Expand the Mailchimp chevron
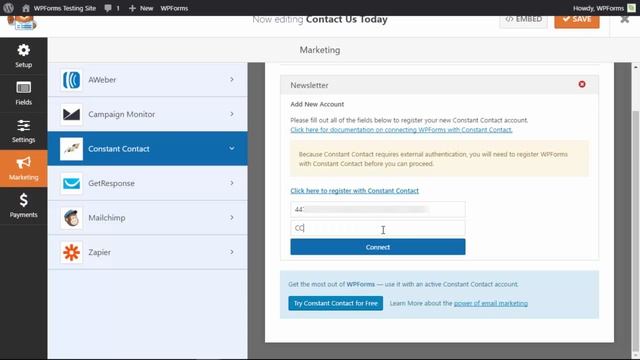 [x=232, y=217]
